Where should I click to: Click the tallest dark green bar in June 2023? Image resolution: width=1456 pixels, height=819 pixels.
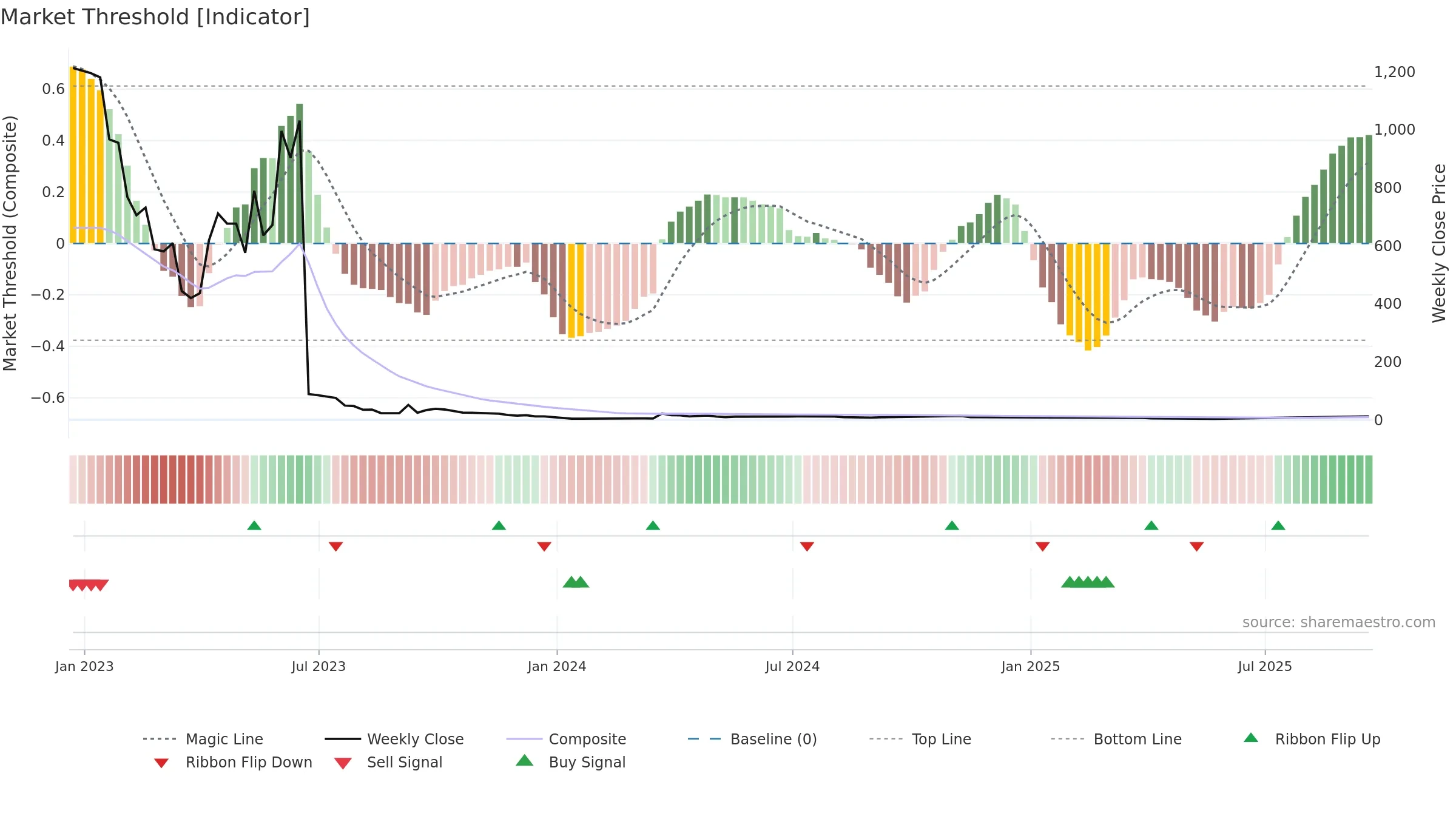(300, 174)
